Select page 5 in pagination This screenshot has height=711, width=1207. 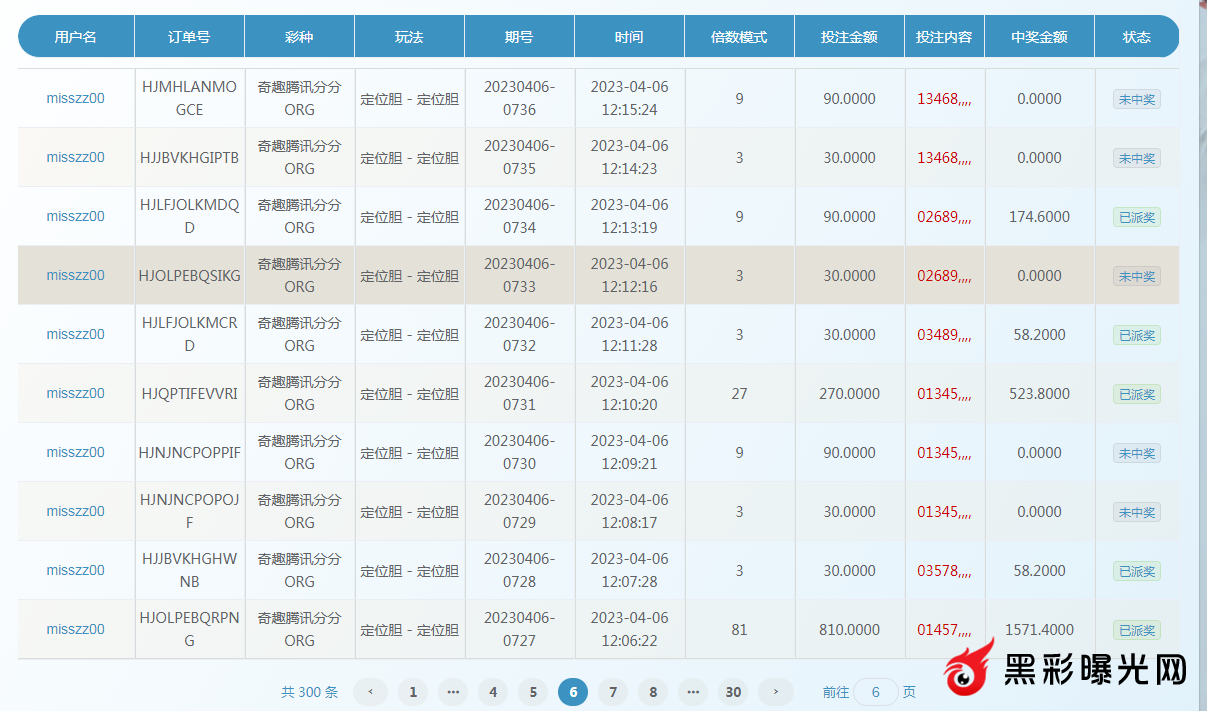[x=533, y=692]
